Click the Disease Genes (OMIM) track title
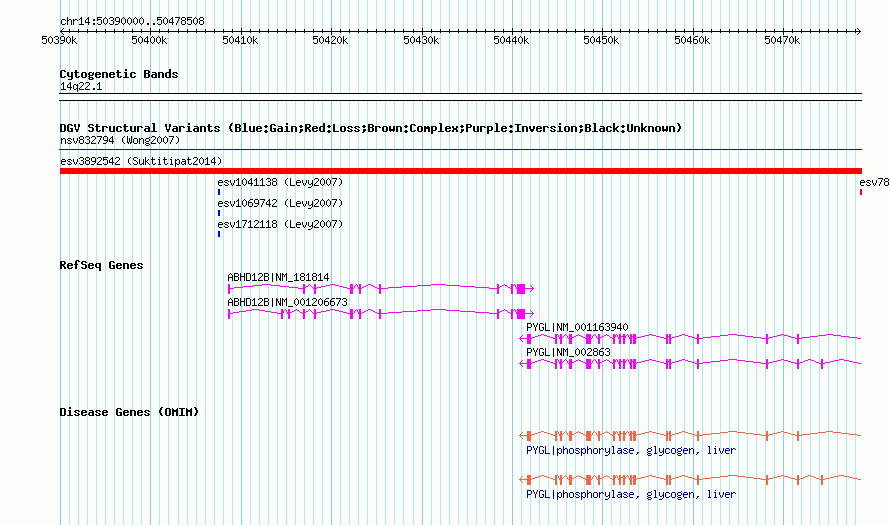 [129, 412]
